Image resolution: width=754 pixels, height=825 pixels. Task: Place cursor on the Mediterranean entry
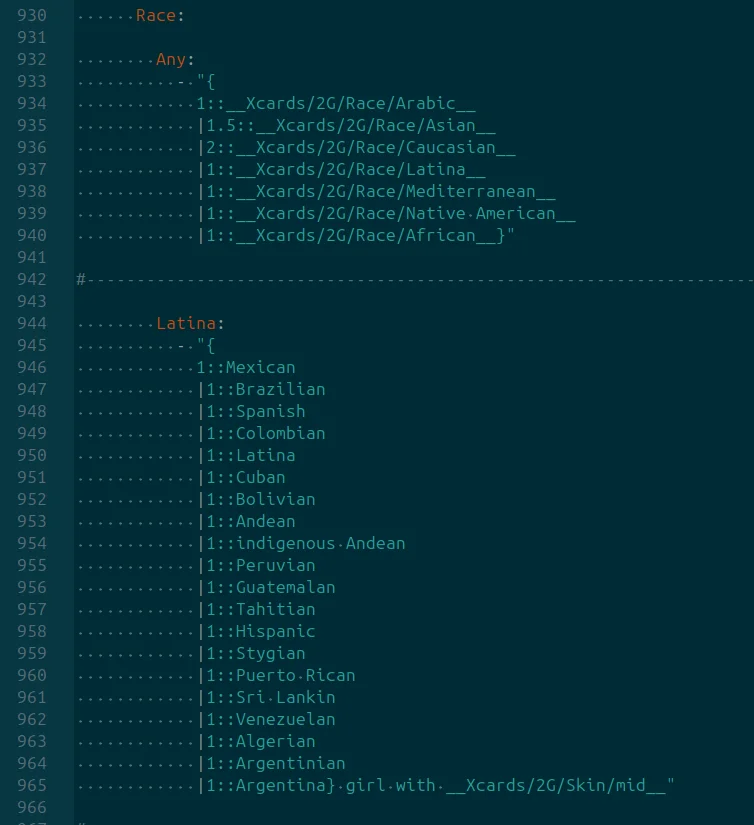point(377,192)
